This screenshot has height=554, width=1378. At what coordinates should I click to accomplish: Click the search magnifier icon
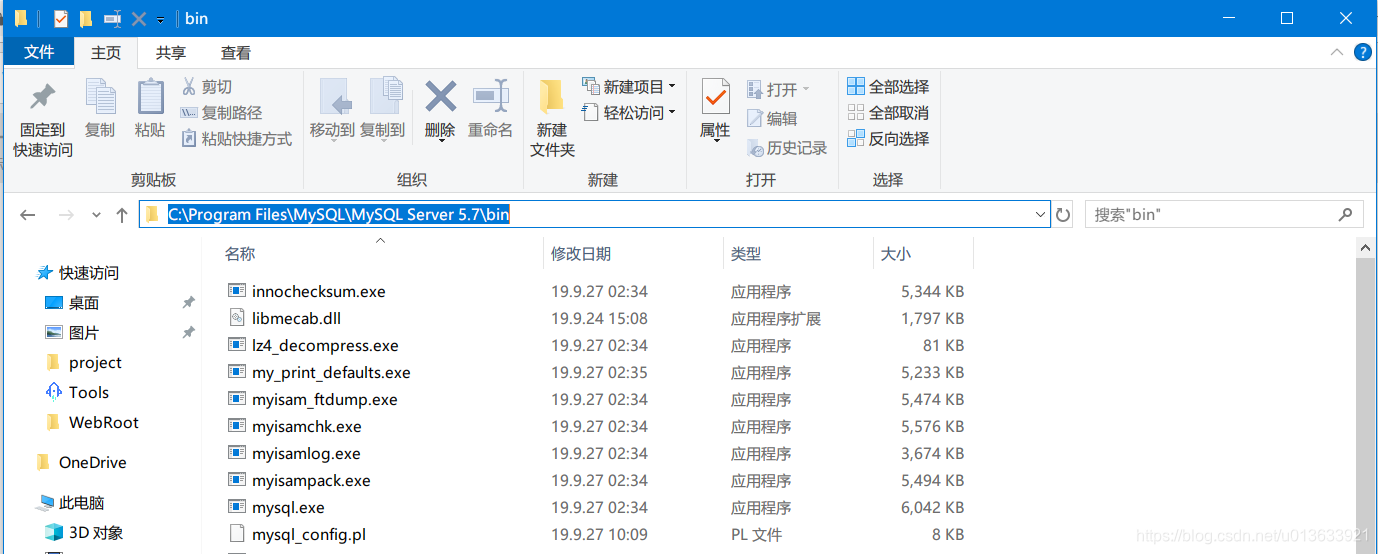pyautogui.click(x=1346, y=214)
